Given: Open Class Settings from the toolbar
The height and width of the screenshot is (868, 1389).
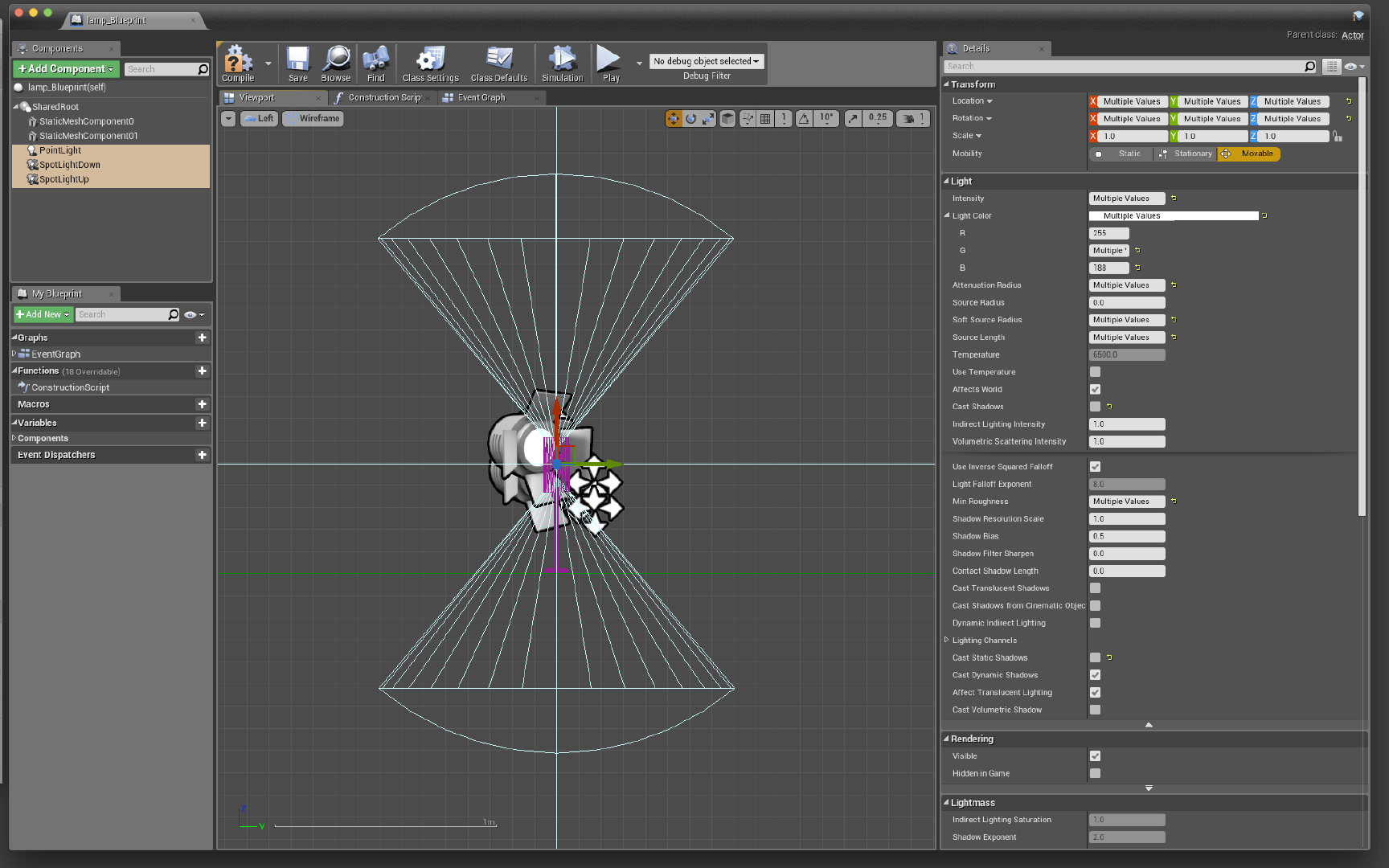Looking at the screenshot, I should 430,63.
